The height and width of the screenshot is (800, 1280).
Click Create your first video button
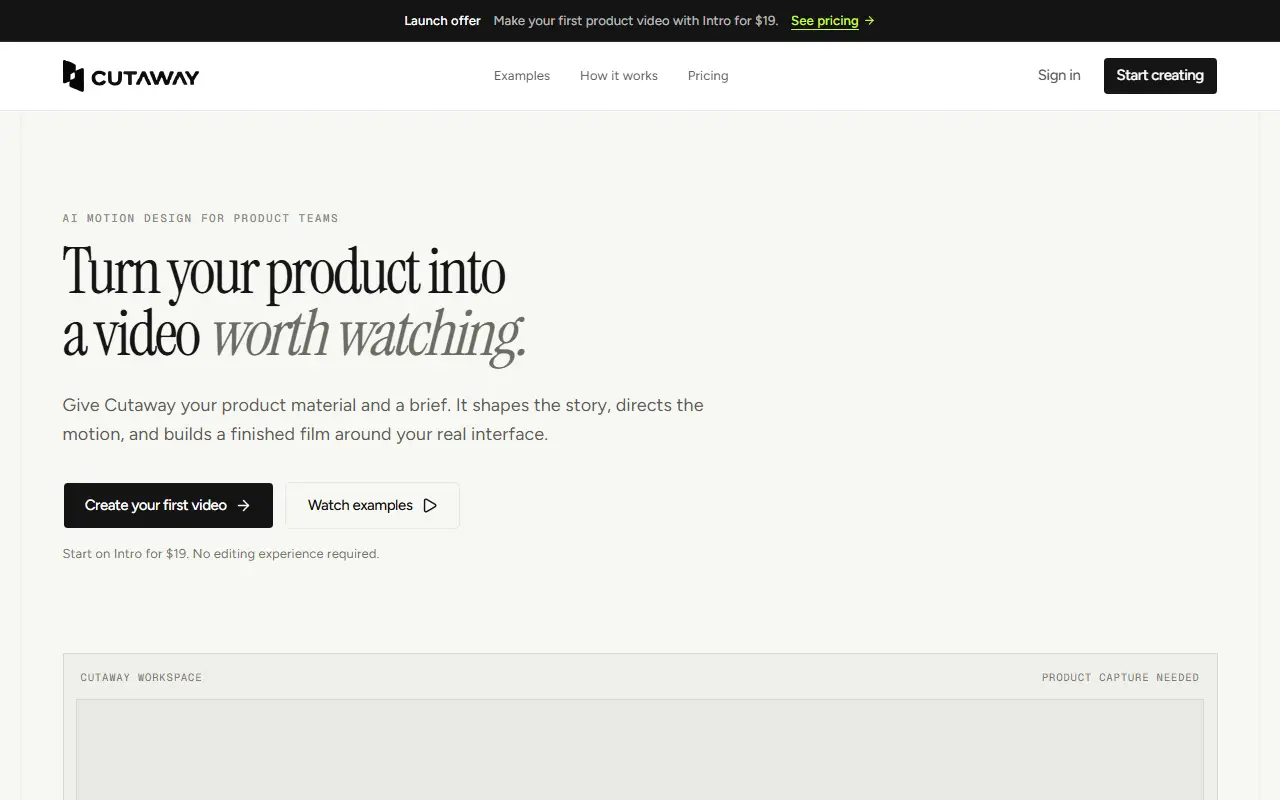point(168,506)
